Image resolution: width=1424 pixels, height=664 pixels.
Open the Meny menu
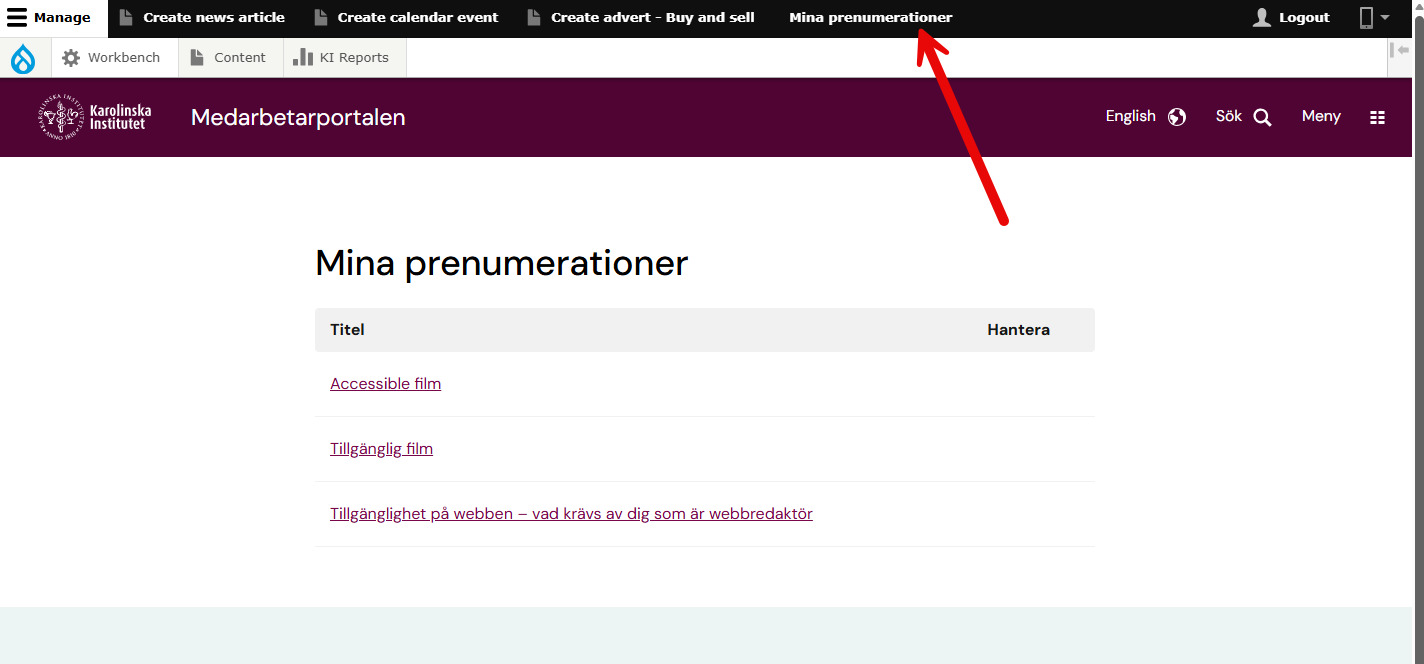click(1320, 116)
